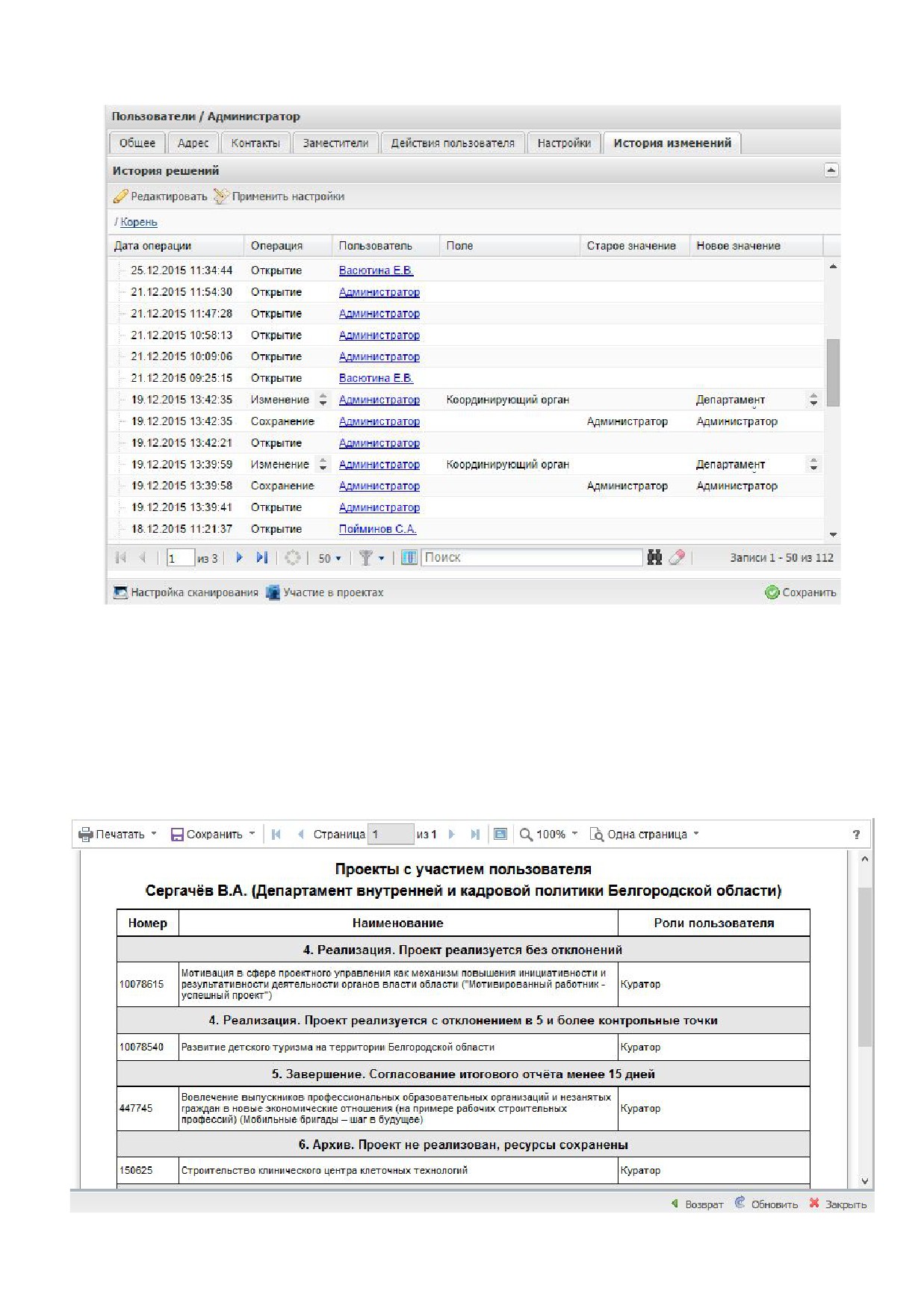Open the 50 records per page dropdown
The image size is (924, 1309).
click(329, 558)
